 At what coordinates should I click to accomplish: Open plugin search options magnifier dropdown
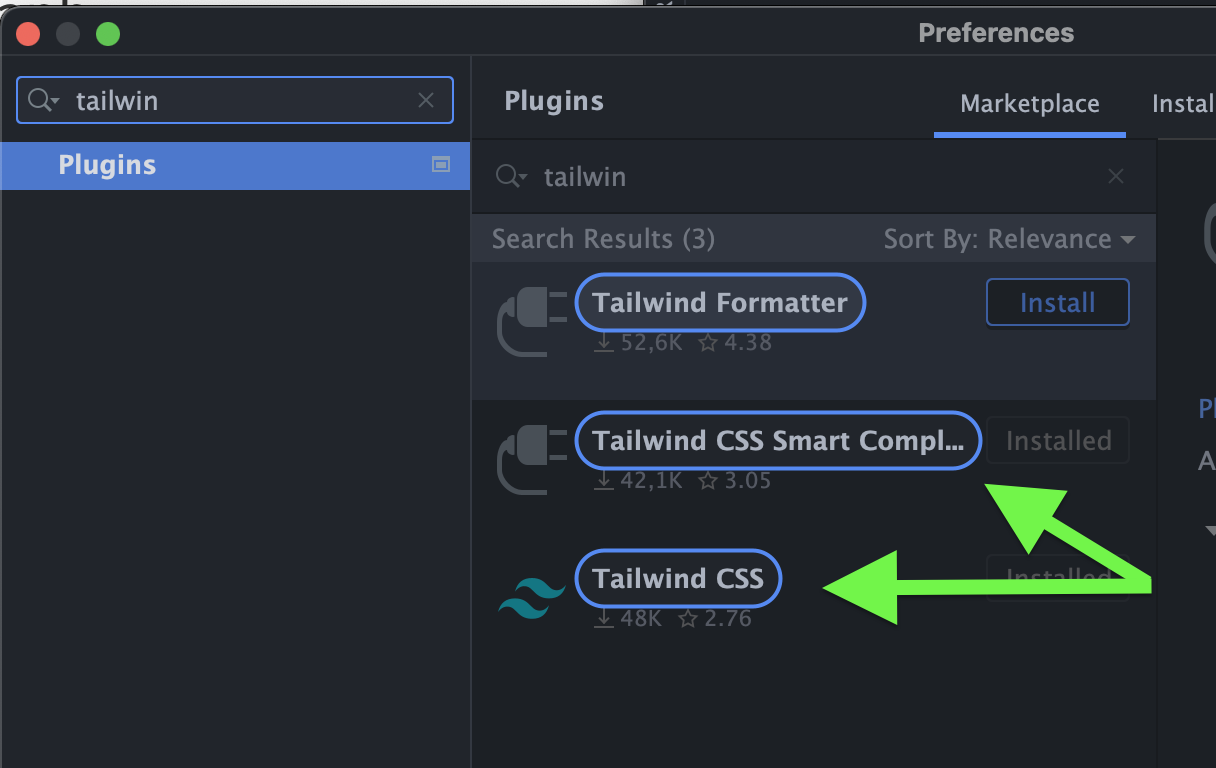click(511, 177)
